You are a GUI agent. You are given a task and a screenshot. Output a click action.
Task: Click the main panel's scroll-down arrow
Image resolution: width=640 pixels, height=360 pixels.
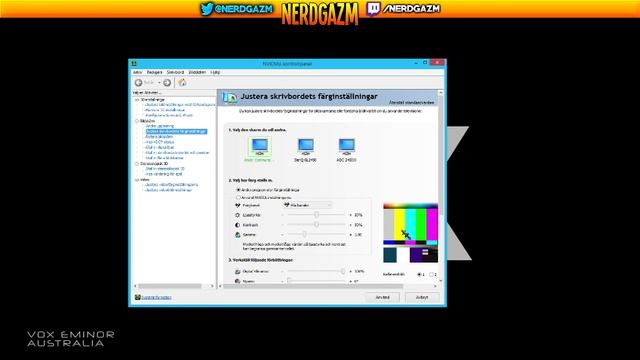coord(441,280)
